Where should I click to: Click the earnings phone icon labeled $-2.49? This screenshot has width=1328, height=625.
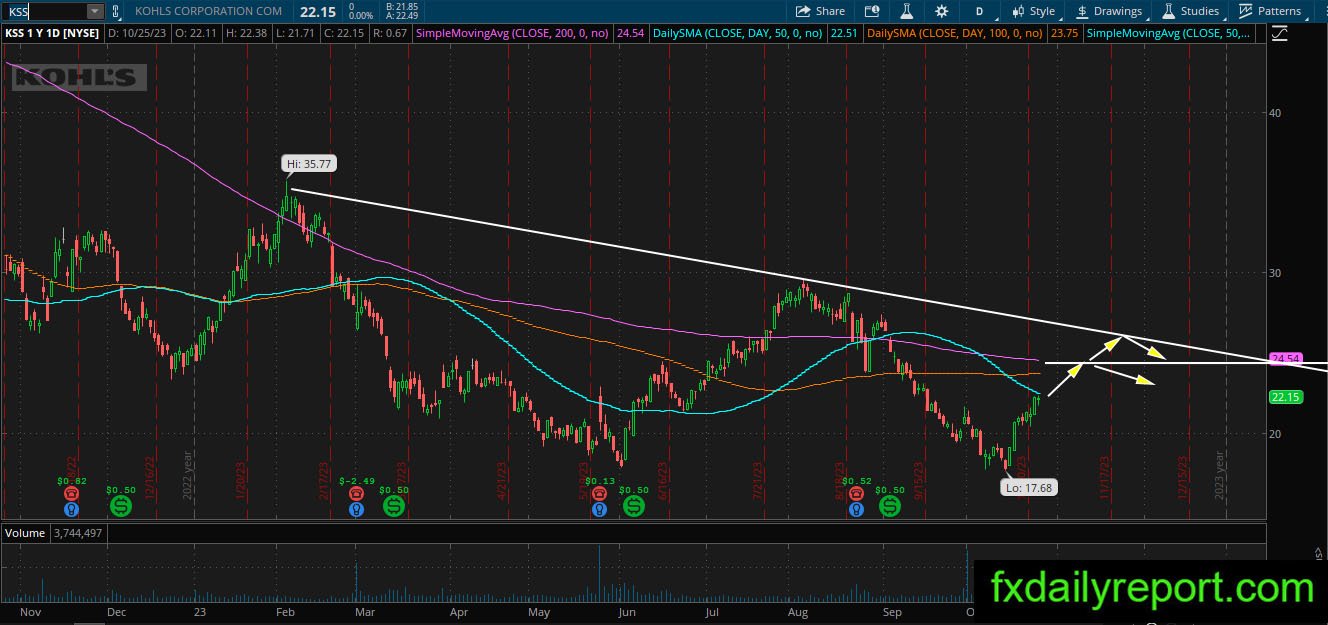tap(356, 494)
